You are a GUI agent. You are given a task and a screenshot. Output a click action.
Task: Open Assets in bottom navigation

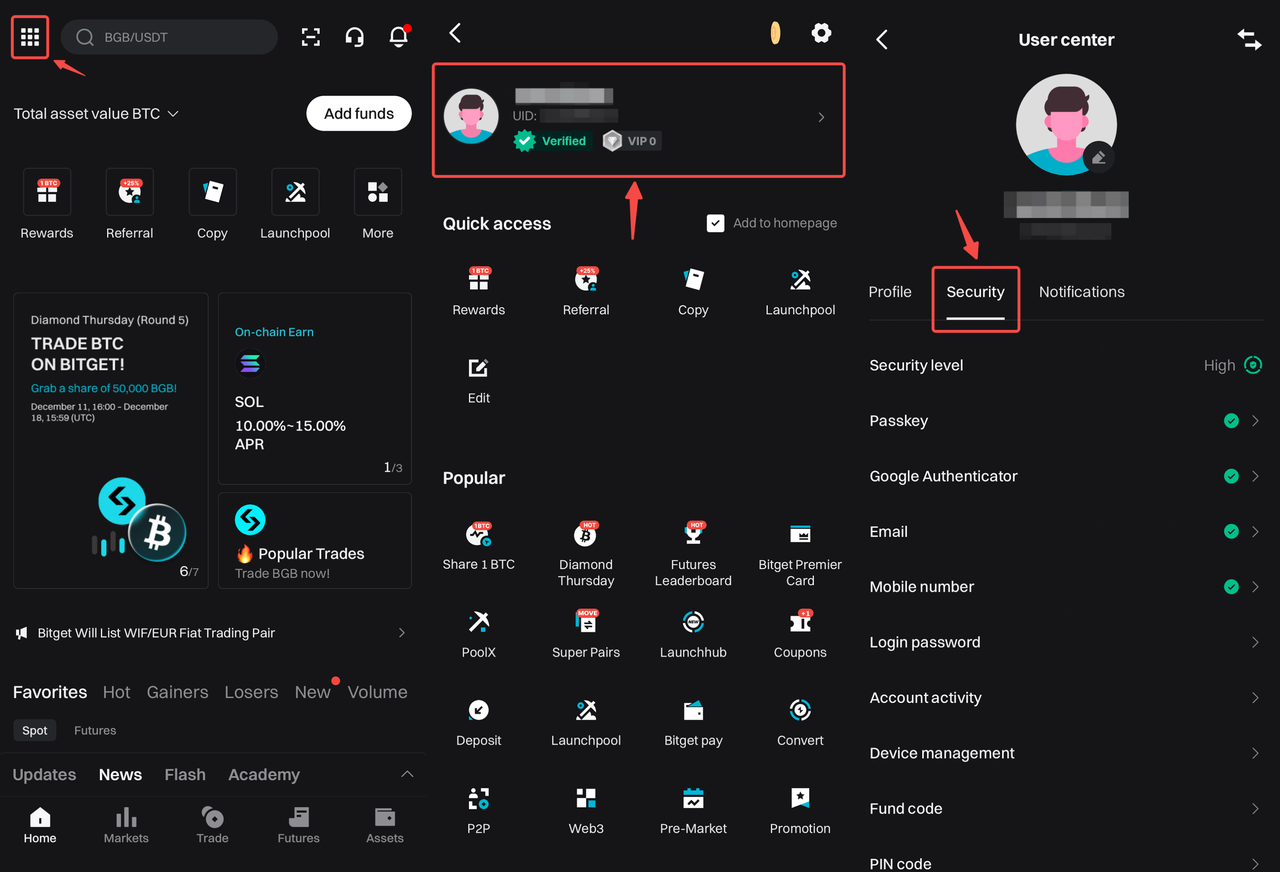click(x=385, y=826)
